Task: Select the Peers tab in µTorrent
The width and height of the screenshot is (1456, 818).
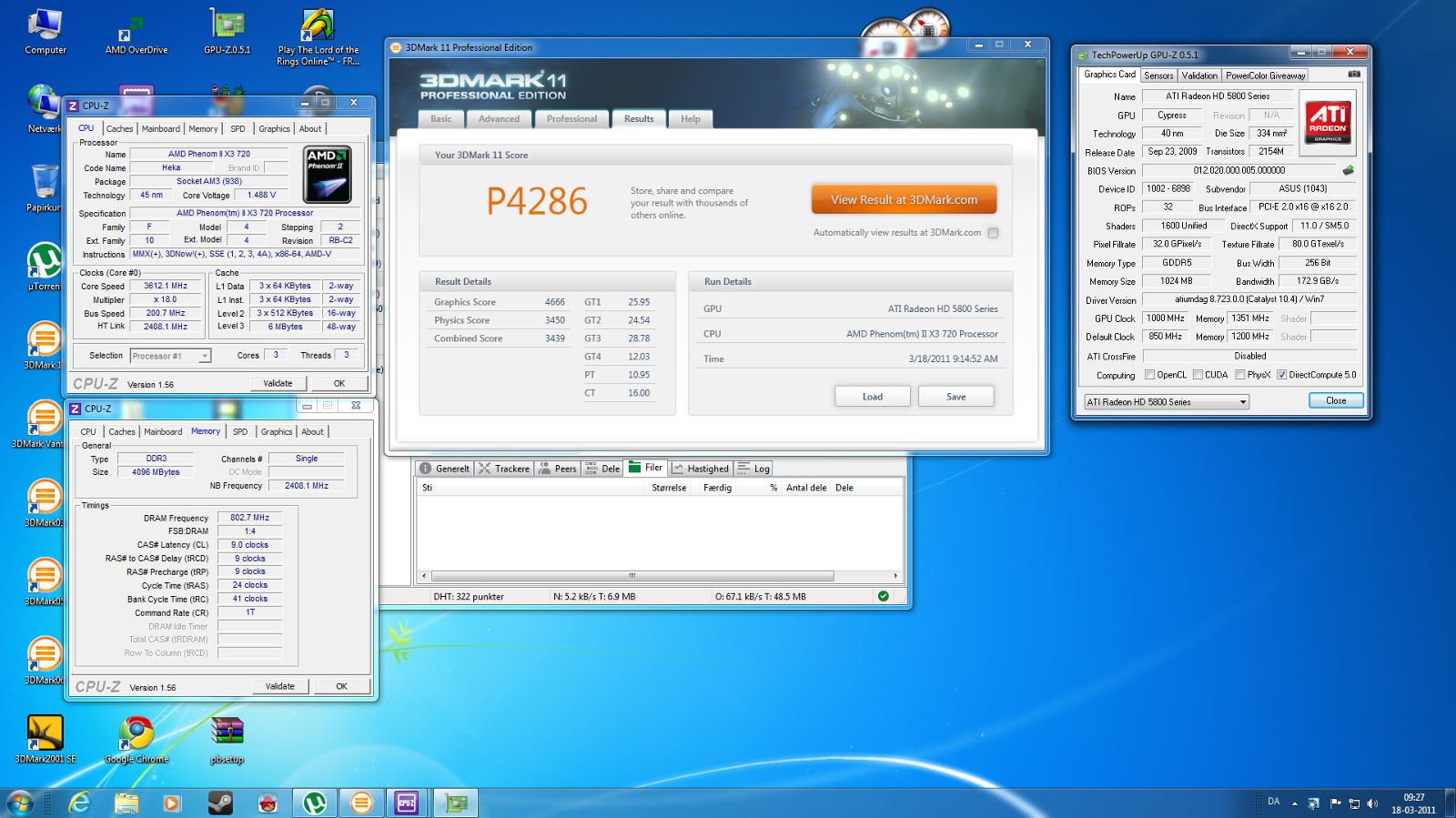Action: pos(557,469)
